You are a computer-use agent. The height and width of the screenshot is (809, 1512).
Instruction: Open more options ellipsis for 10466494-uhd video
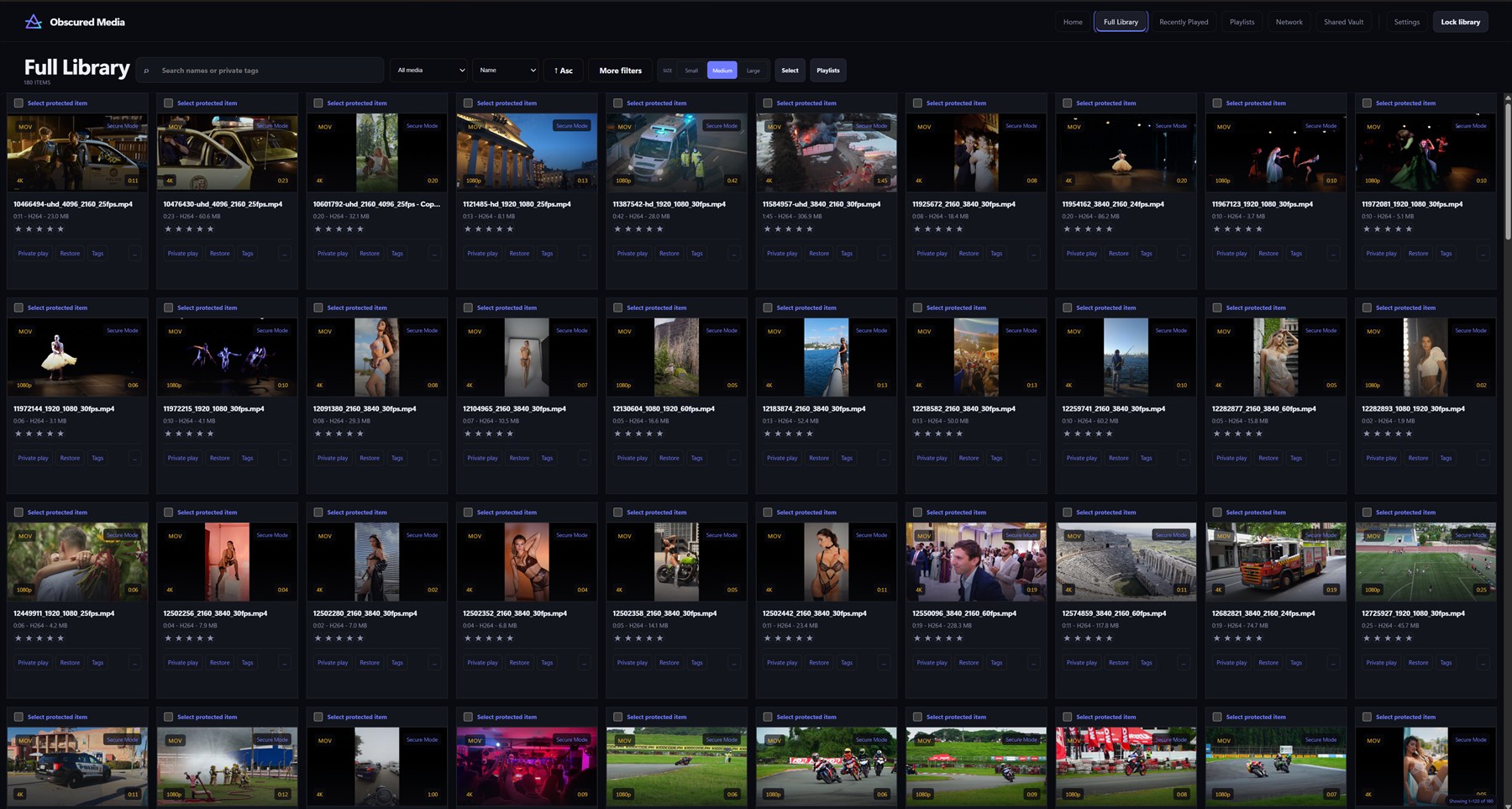(x=135, y=254)
